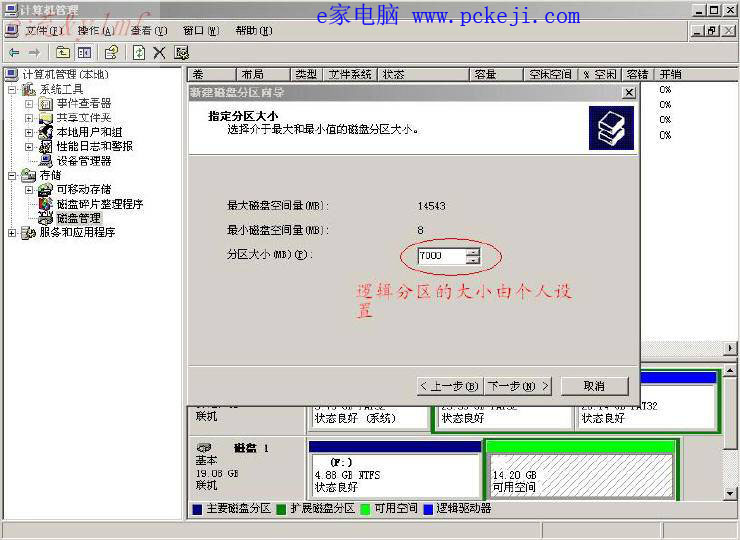Select 事件查看器 in the tree
This screenshot has width=740, height=540.
(x=84, y=103)
